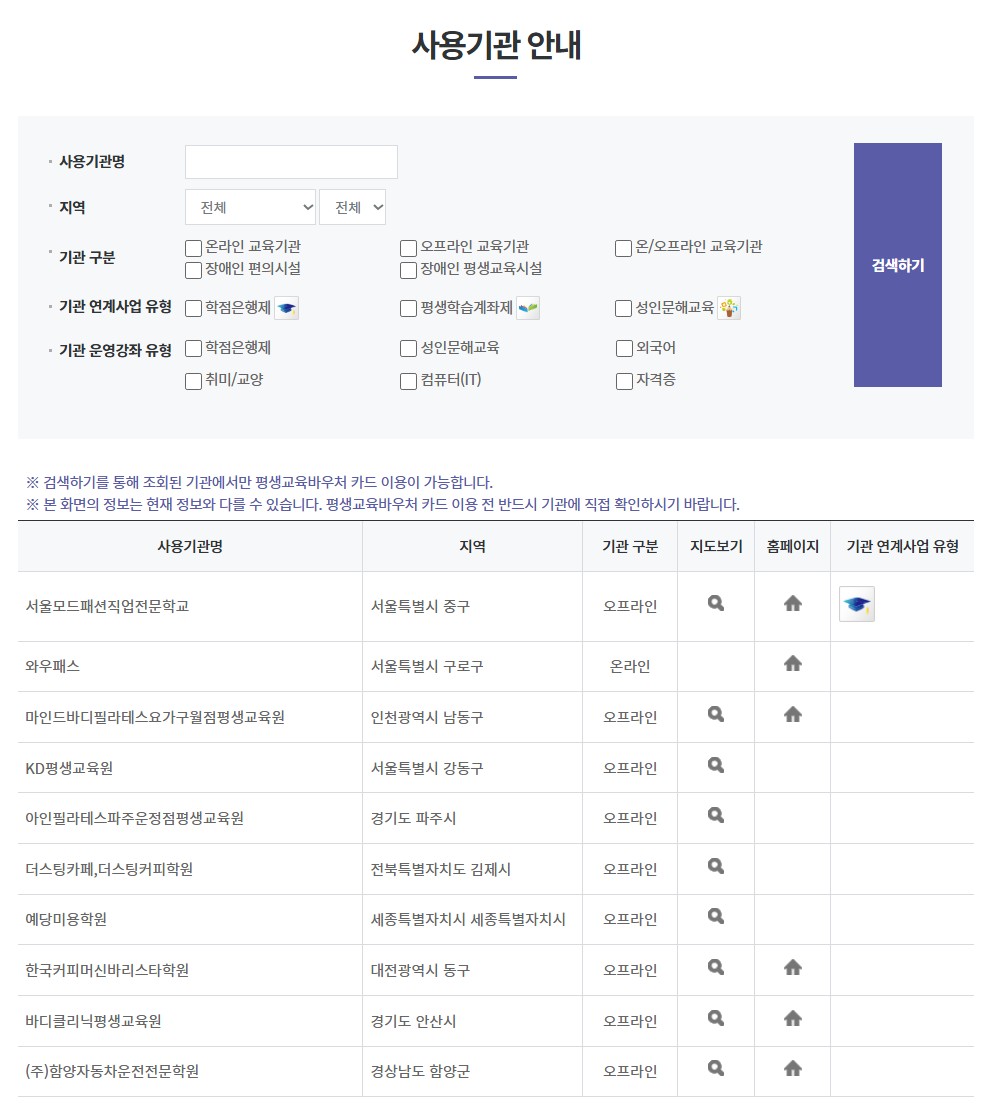Check the 컴퓨터(IT) 강좌 option

(x=407, y=381)
